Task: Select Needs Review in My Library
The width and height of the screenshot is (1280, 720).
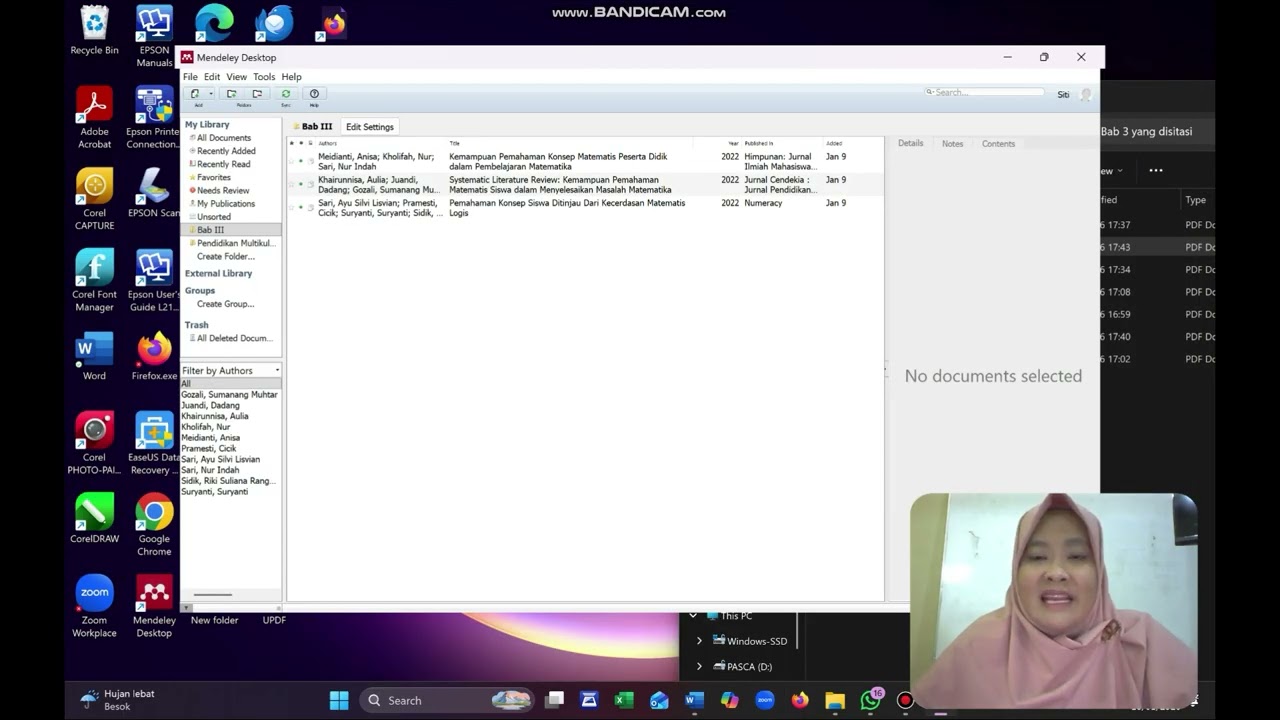Action: pyautogui.click(x=223, y=190)
